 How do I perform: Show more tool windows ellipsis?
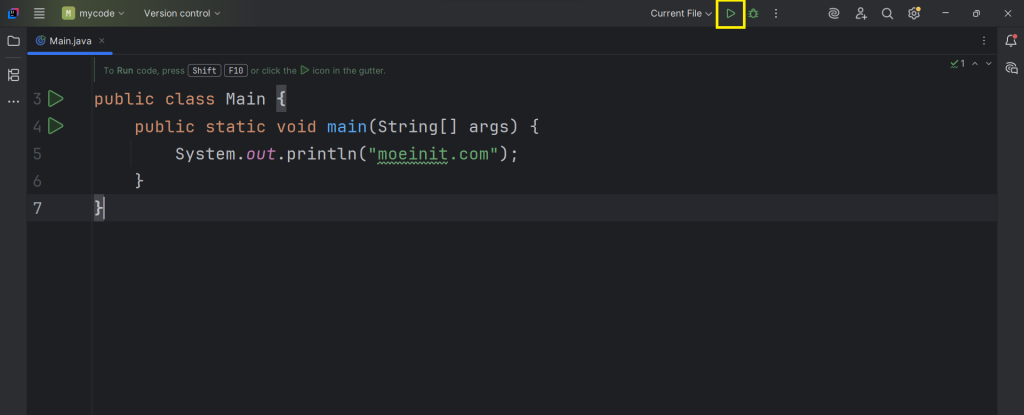point(13,102)
